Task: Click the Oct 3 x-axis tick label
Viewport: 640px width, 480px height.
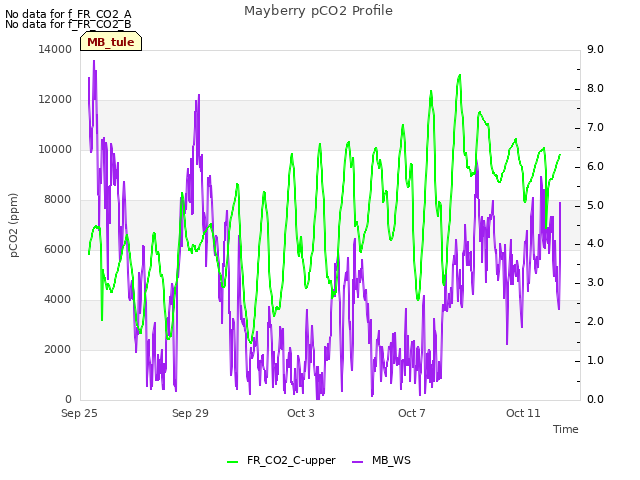Action: pyautogui.click(x=301, y=413)
